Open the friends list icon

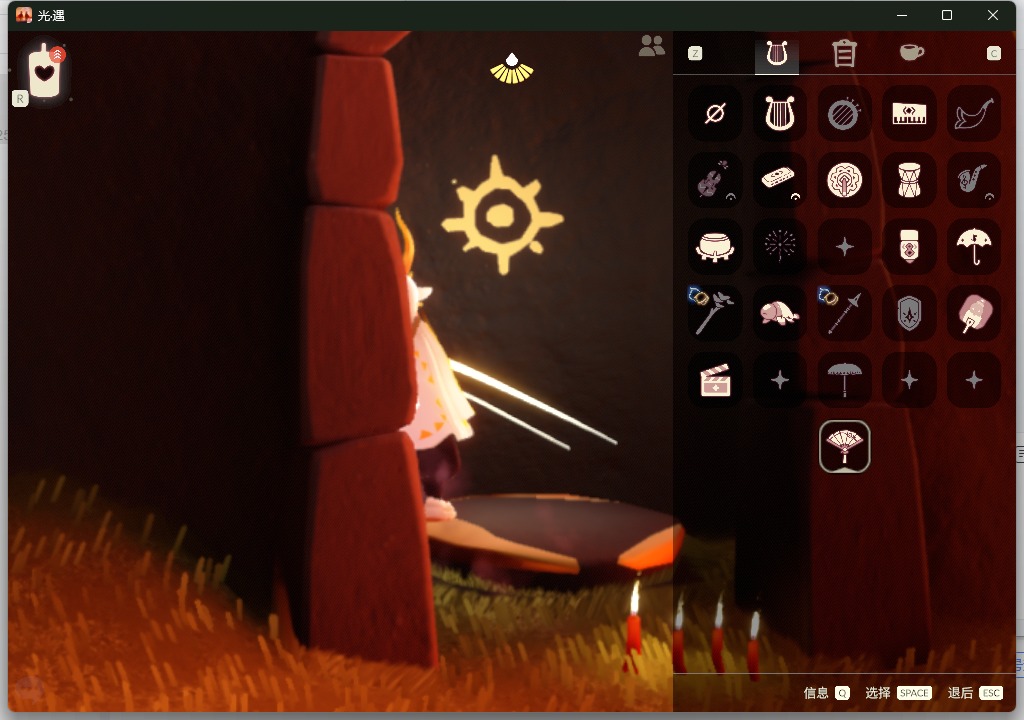(652, 46)
